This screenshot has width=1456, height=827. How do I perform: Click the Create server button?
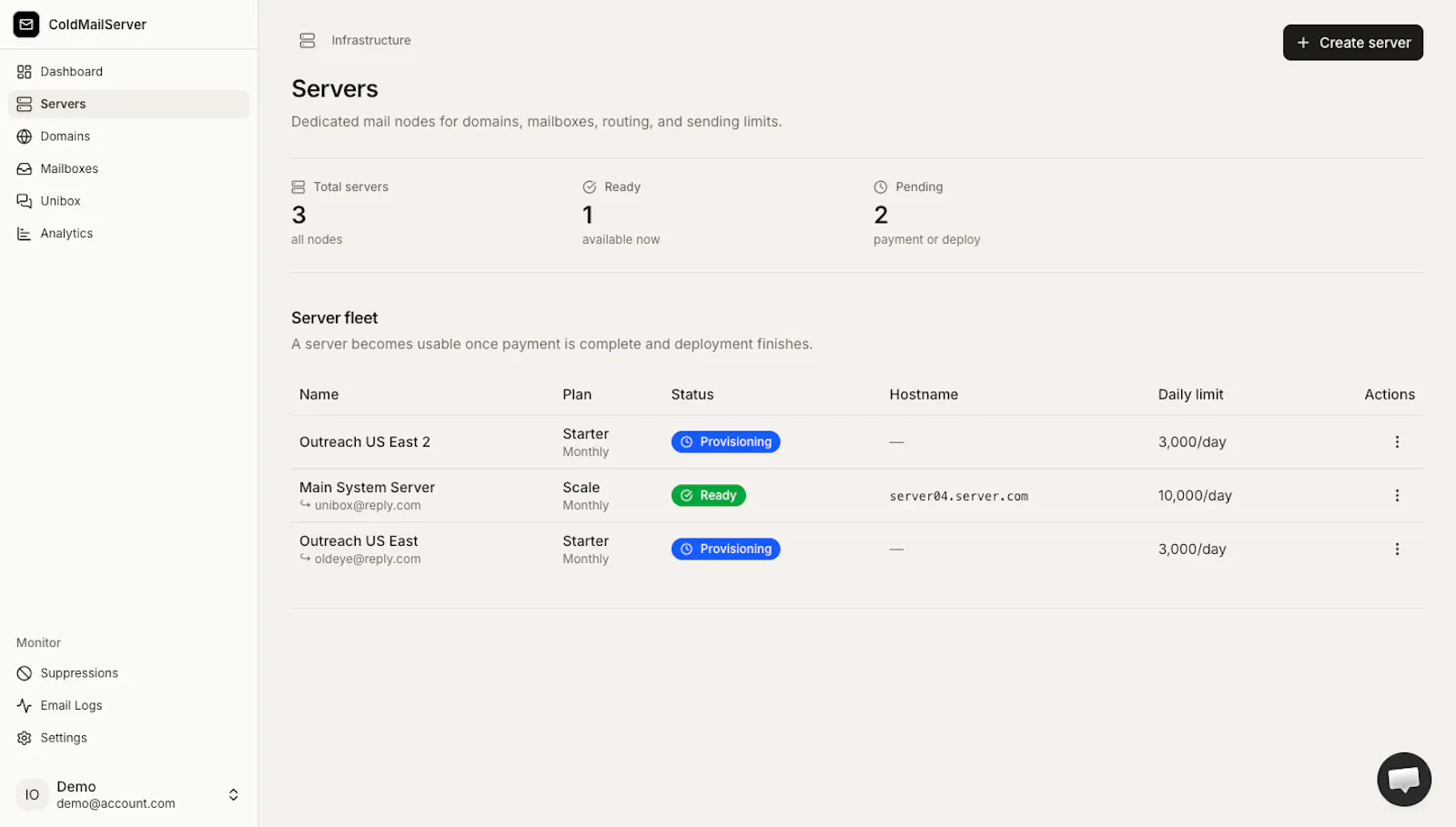pyautogui.click(x=1352, y=43)
